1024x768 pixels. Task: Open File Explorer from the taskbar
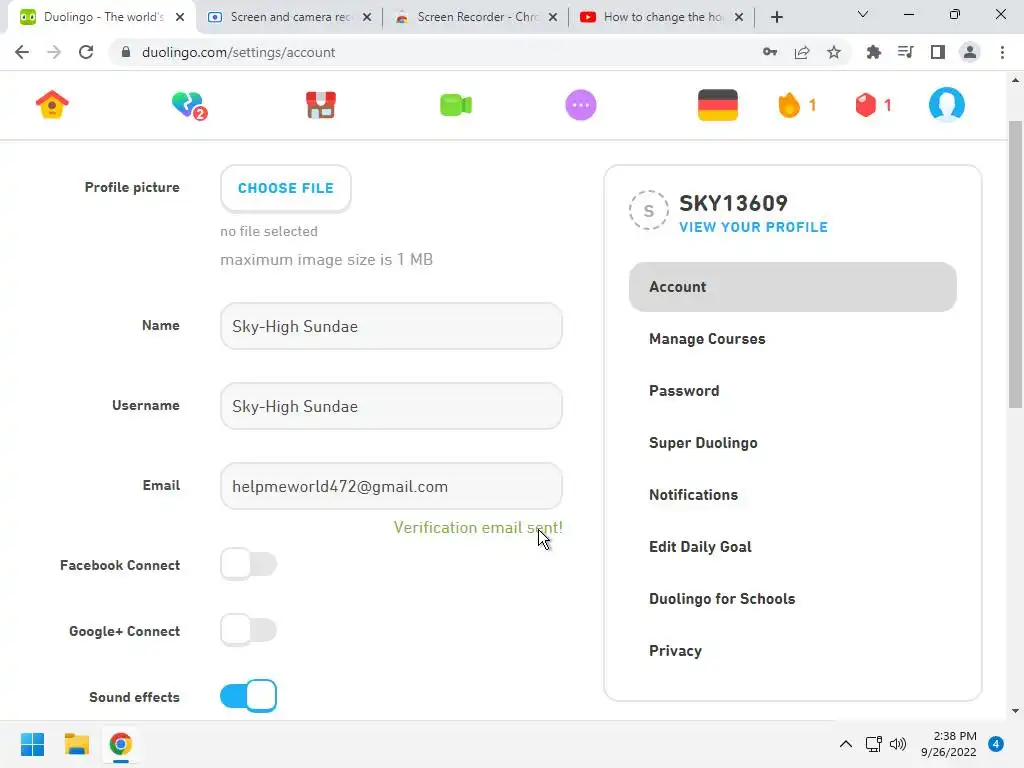[x=76, y=744]
